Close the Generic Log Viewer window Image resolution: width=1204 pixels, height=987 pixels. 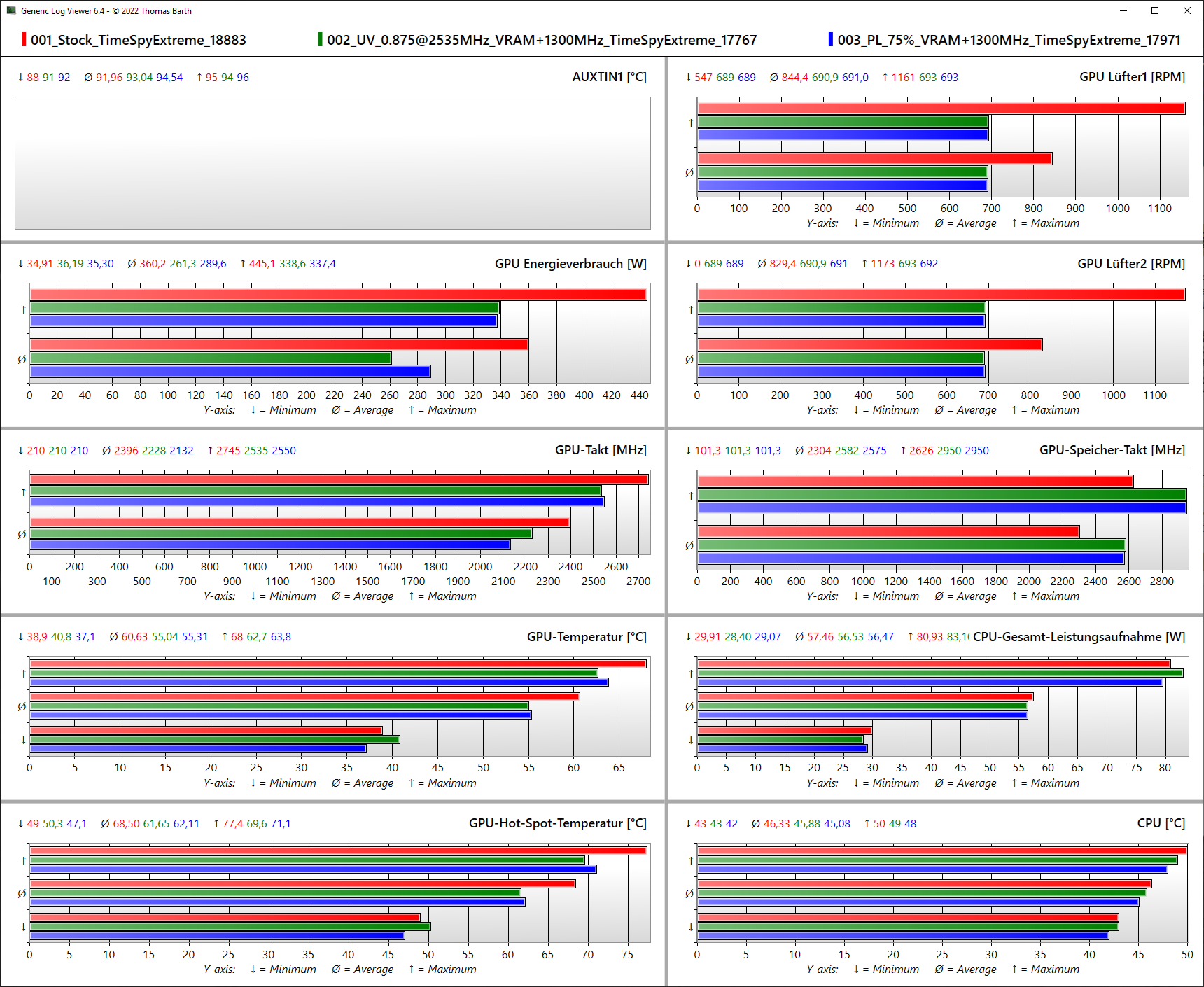(x=1187, y=10)
